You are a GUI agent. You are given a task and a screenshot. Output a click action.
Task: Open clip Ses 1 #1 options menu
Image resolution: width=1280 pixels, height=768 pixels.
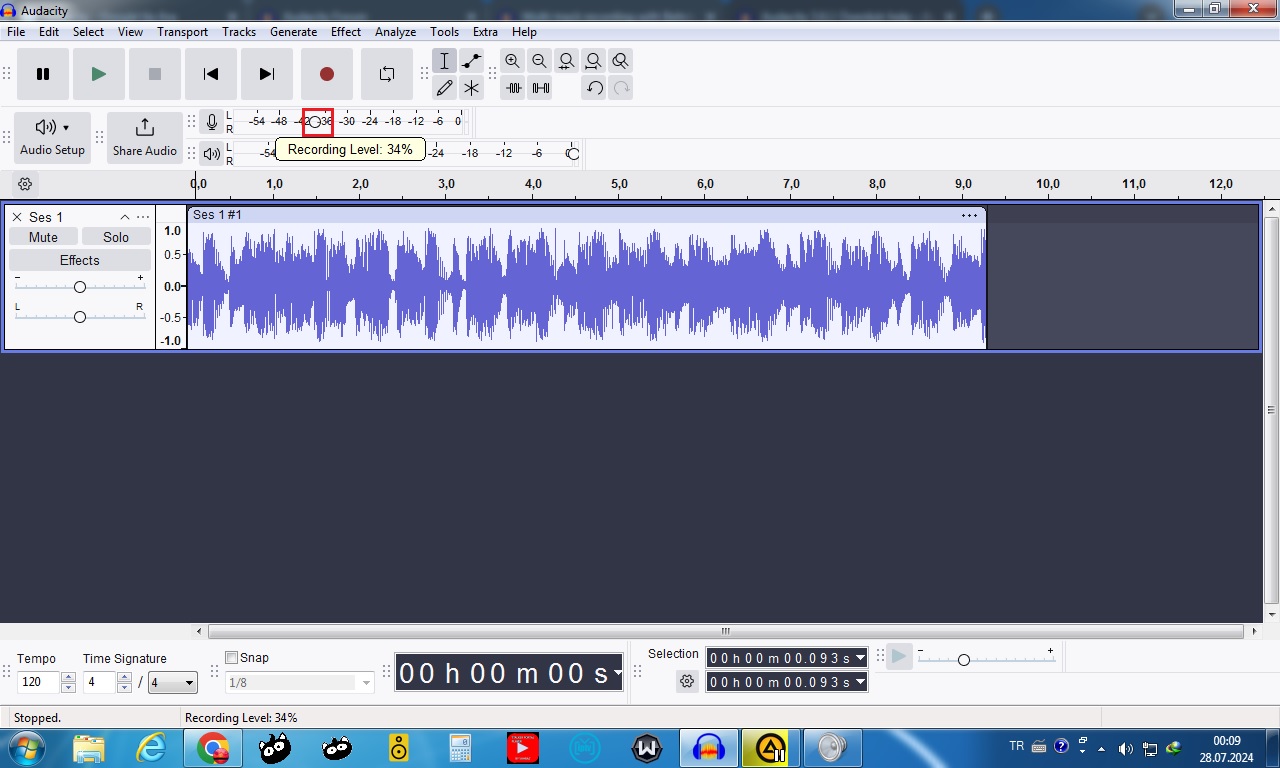[x=969, y=215]
